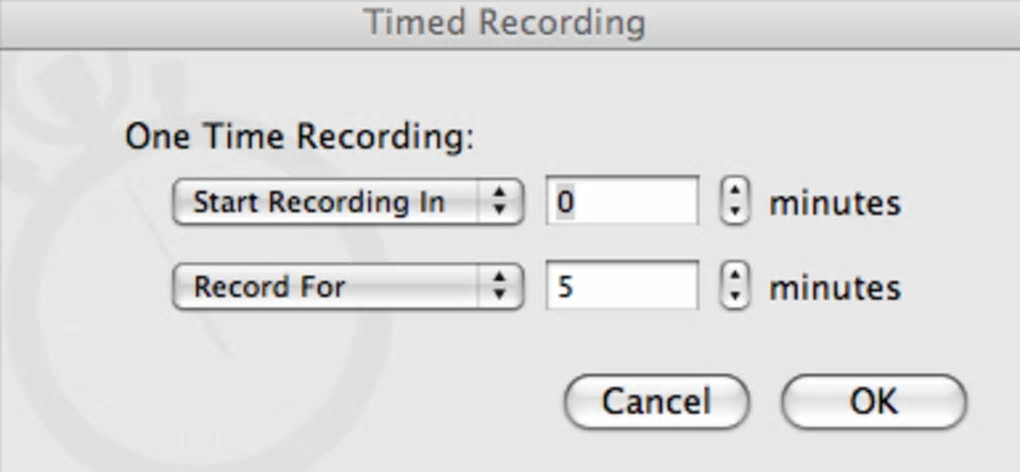
Task: Select the '0' value in the start delay field
Action: coord(566,204)
